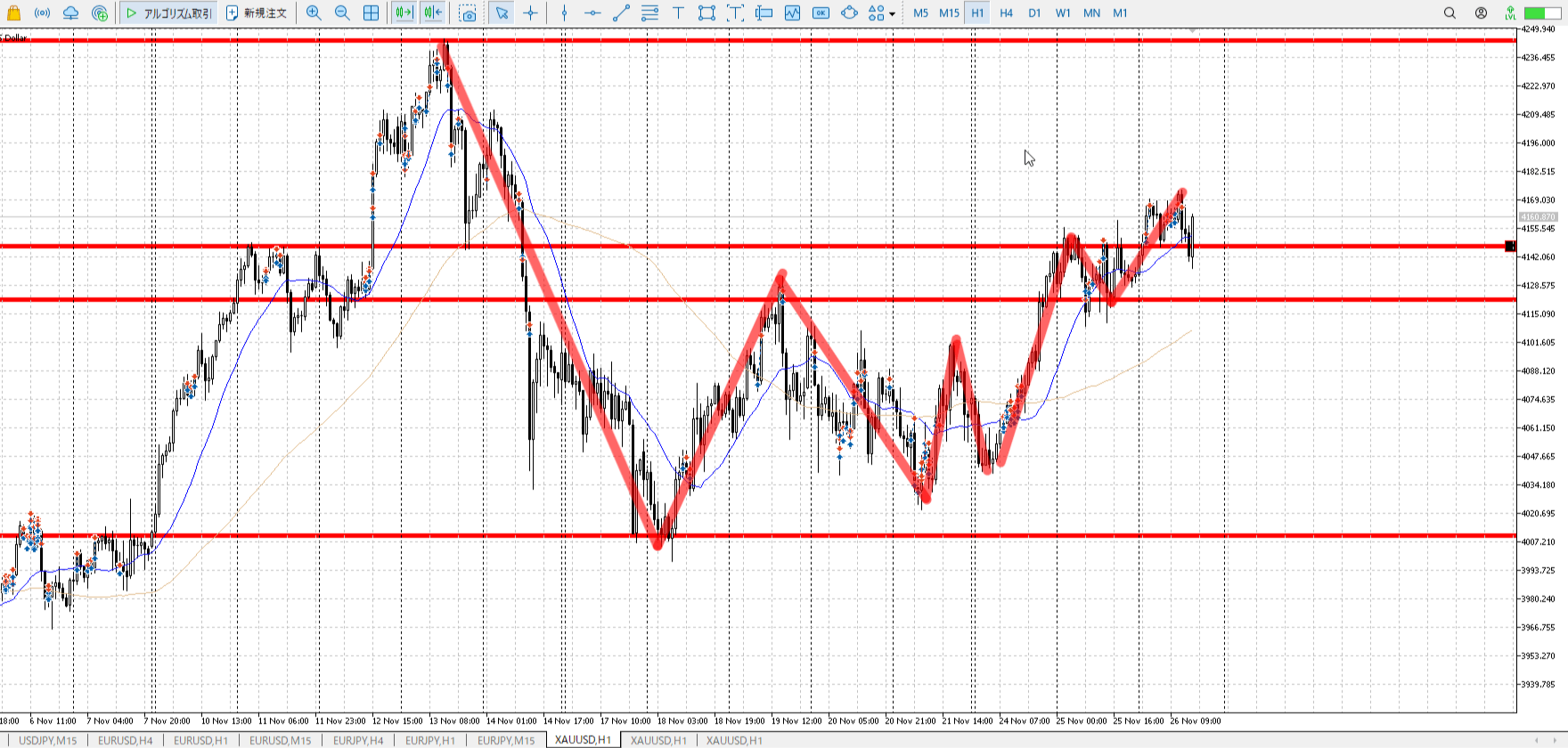Open the user account profile icon
The height and width of the screenshot is (748, 1568).
click(x=1481, y=12)
